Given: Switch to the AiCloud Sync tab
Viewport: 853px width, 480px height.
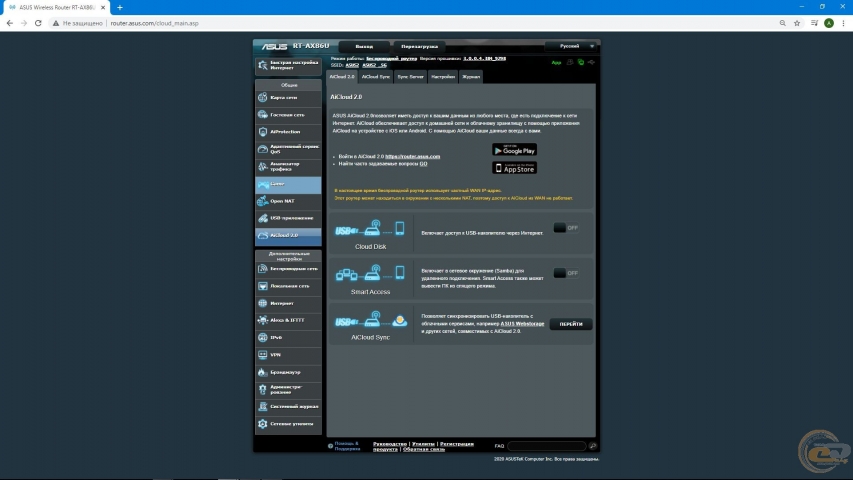Looking at the screenshot, I should coord(375,77).
